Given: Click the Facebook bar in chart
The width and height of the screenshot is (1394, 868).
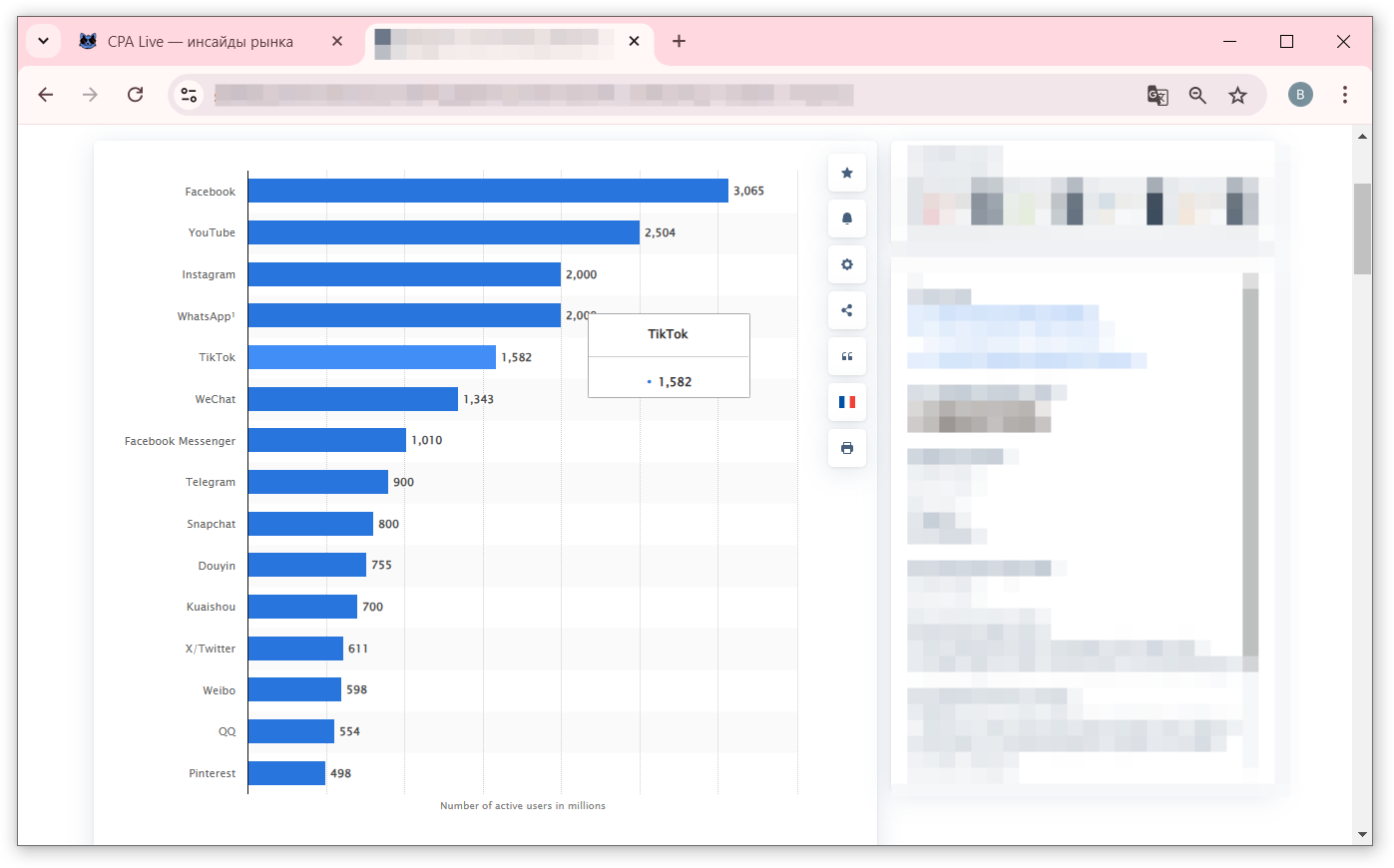Looking at the screenshot, I should pyautogui.click(x=488, y=191).
